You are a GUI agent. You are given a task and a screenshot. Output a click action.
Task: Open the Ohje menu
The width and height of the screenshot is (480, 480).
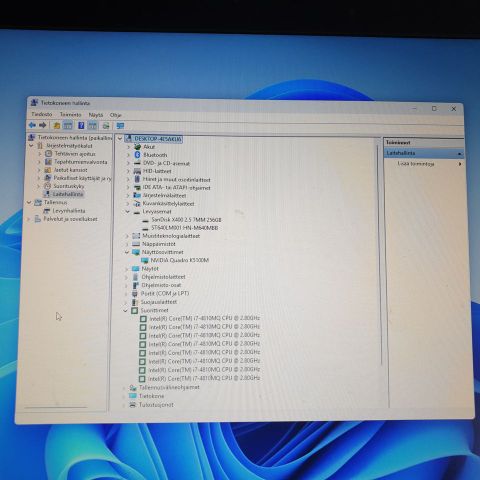coord(116,115)
